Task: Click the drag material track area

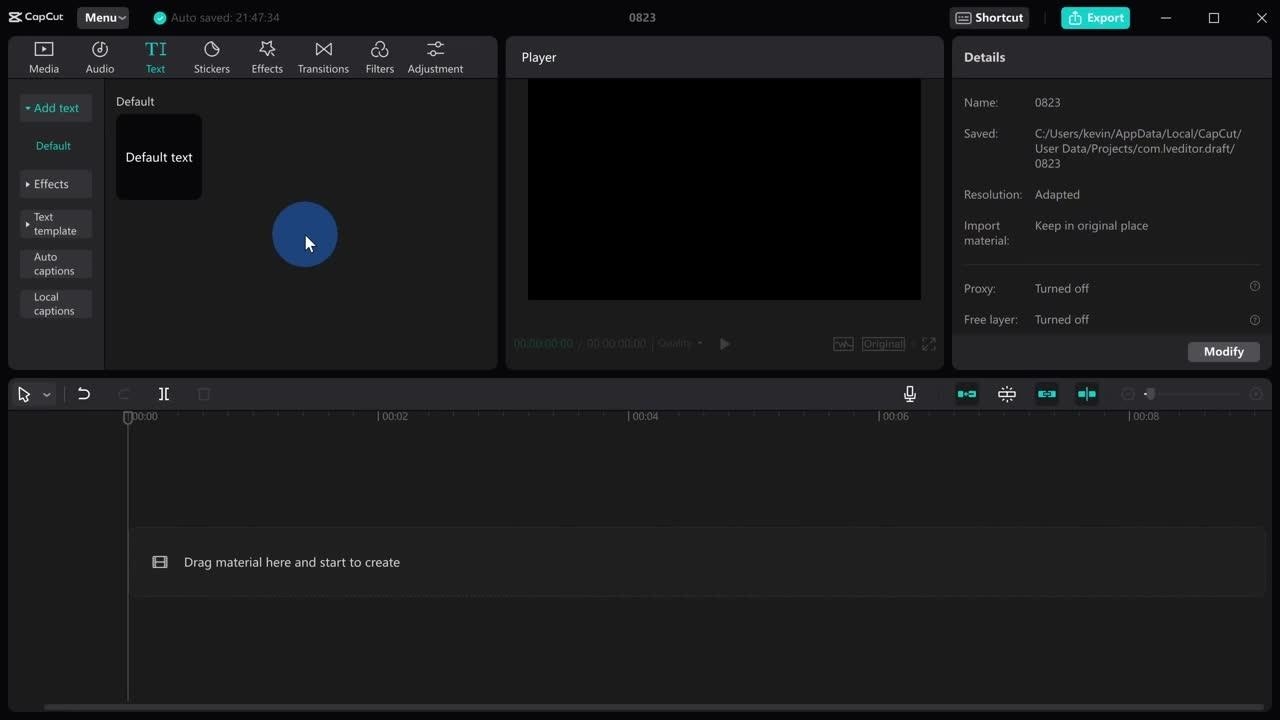Action: click(x=697, y=562)
